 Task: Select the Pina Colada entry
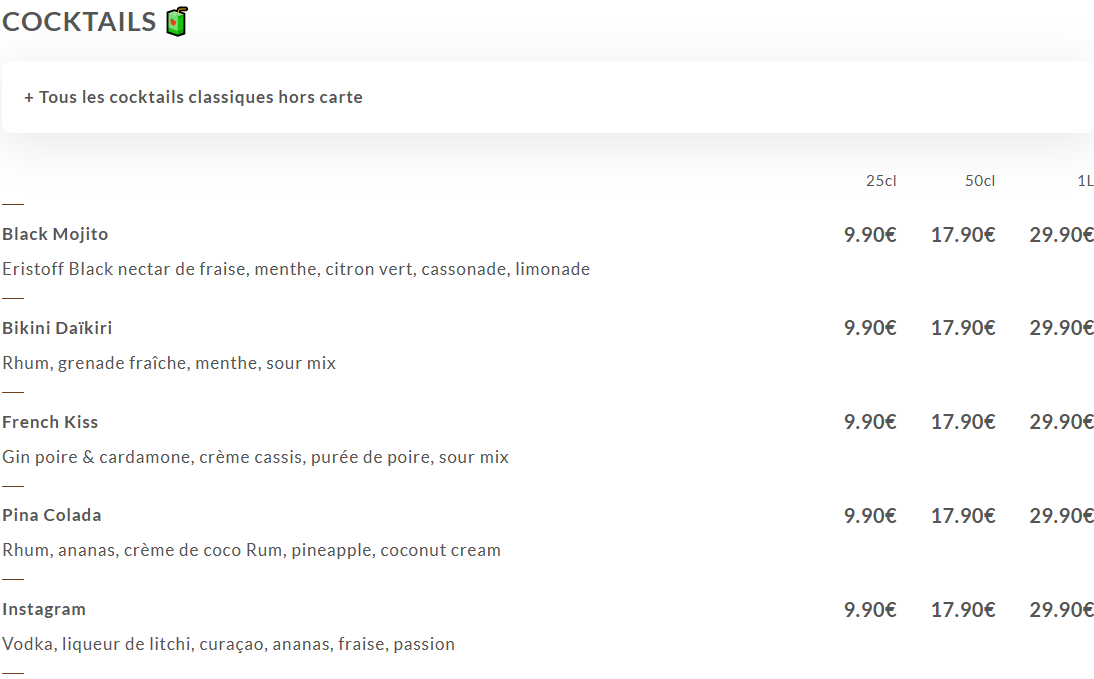tap(52, 515)
